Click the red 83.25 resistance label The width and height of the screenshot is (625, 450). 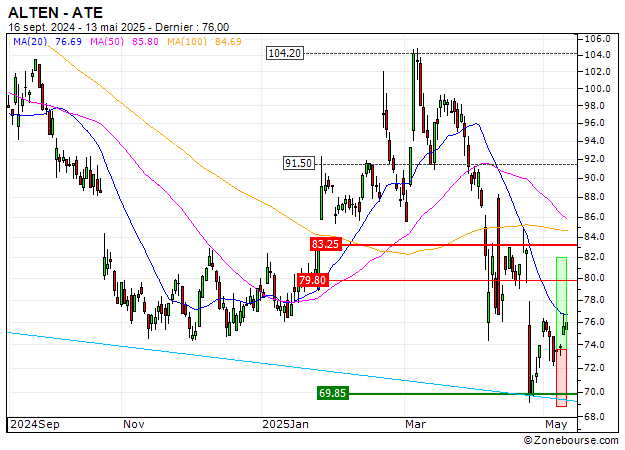tap(325, 244)
